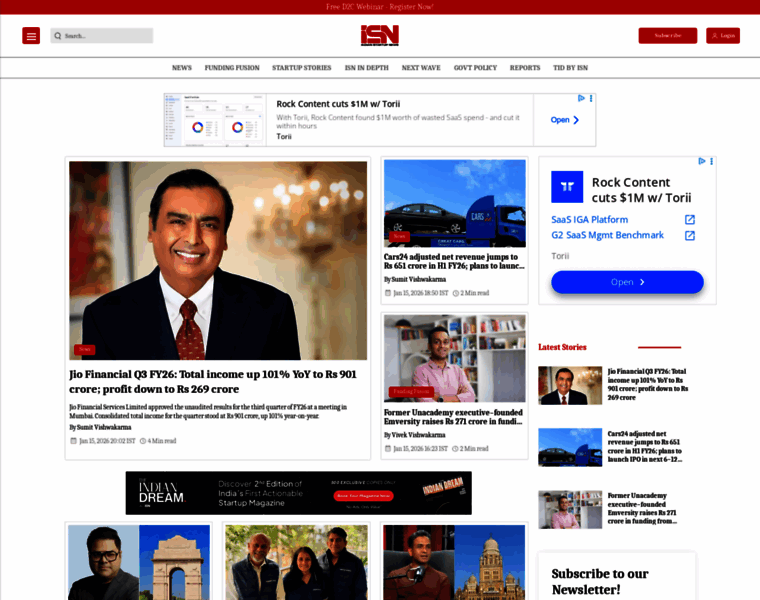Click AdChoices icon on top banner ad
This screenshot has width=760, height=600.
click(581, 99)
